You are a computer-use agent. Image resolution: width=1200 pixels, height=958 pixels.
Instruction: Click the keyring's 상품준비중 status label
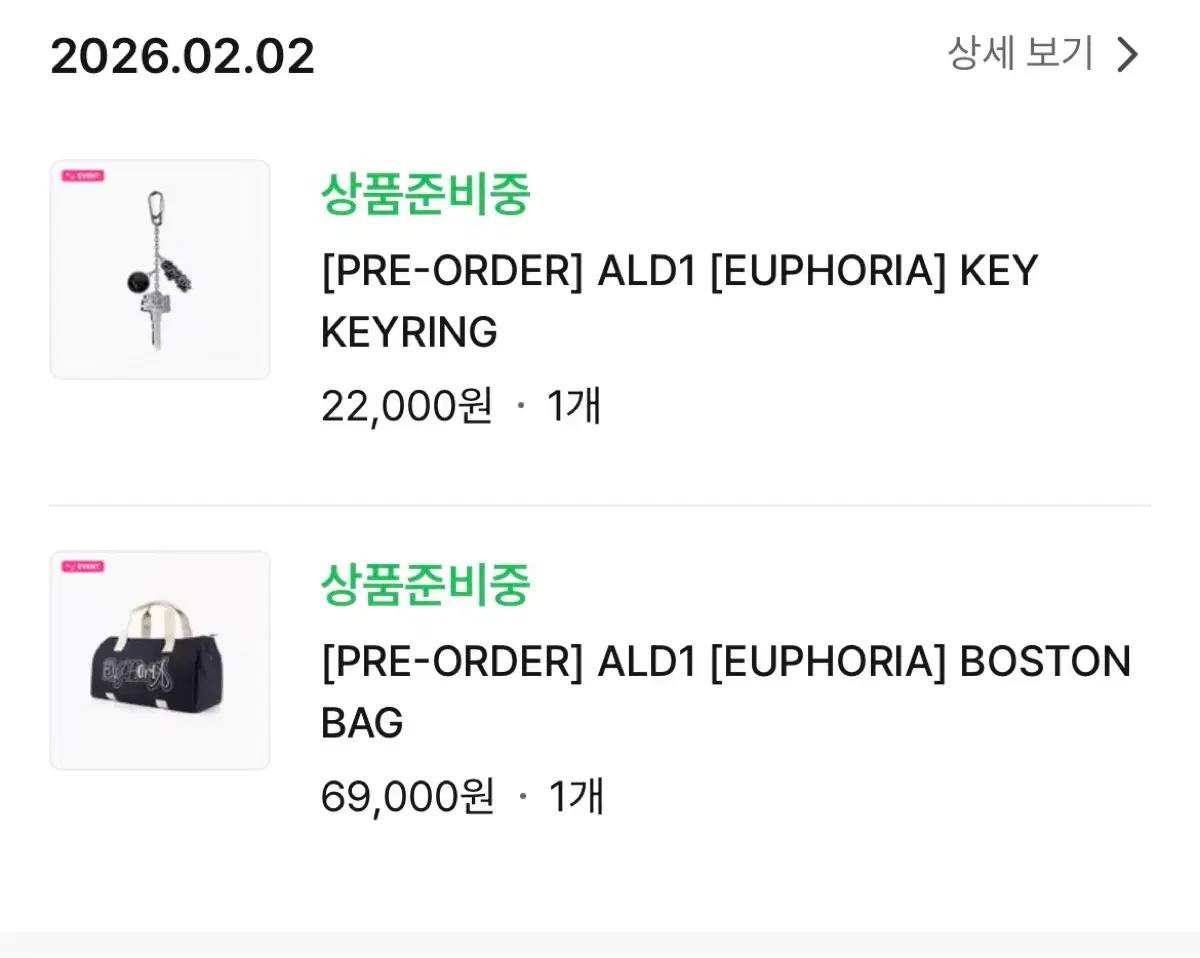425,194
